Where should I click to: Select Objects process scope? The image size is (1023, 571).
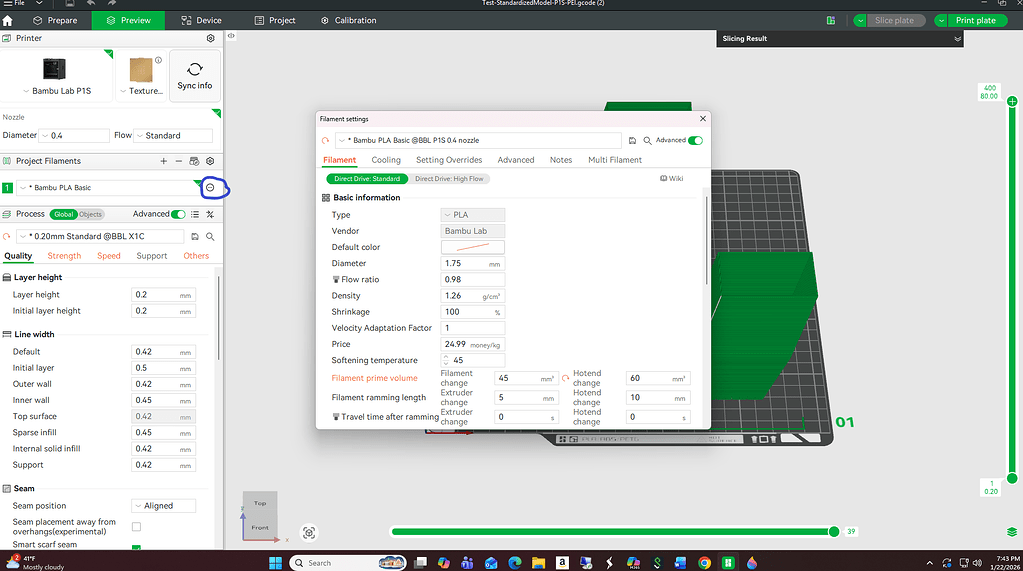91,214
